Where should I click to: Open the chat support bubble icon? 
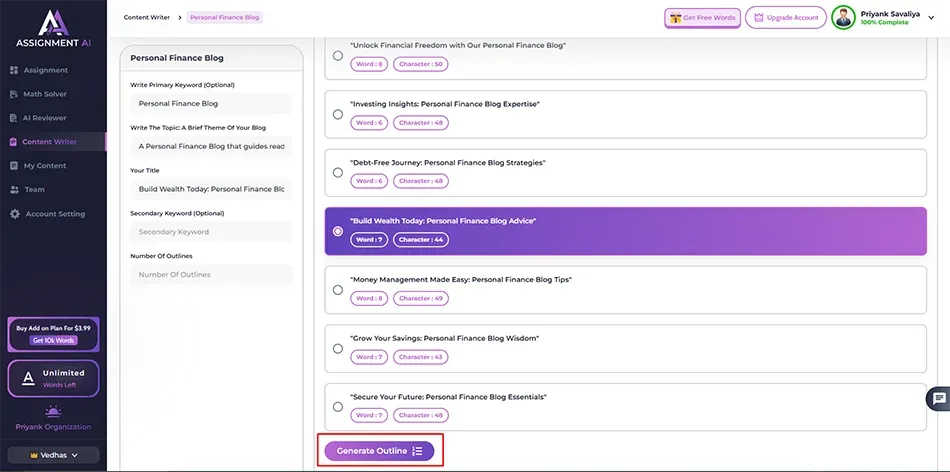(938, 398)
